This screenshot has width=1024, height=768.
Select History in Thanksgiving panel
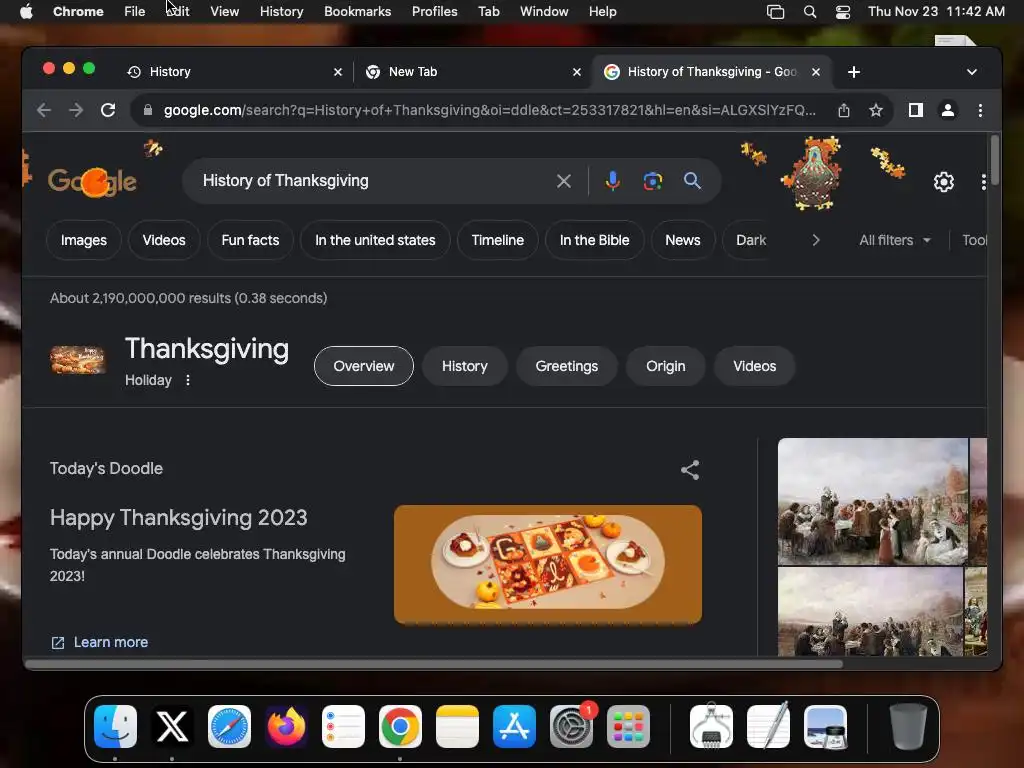464,366
